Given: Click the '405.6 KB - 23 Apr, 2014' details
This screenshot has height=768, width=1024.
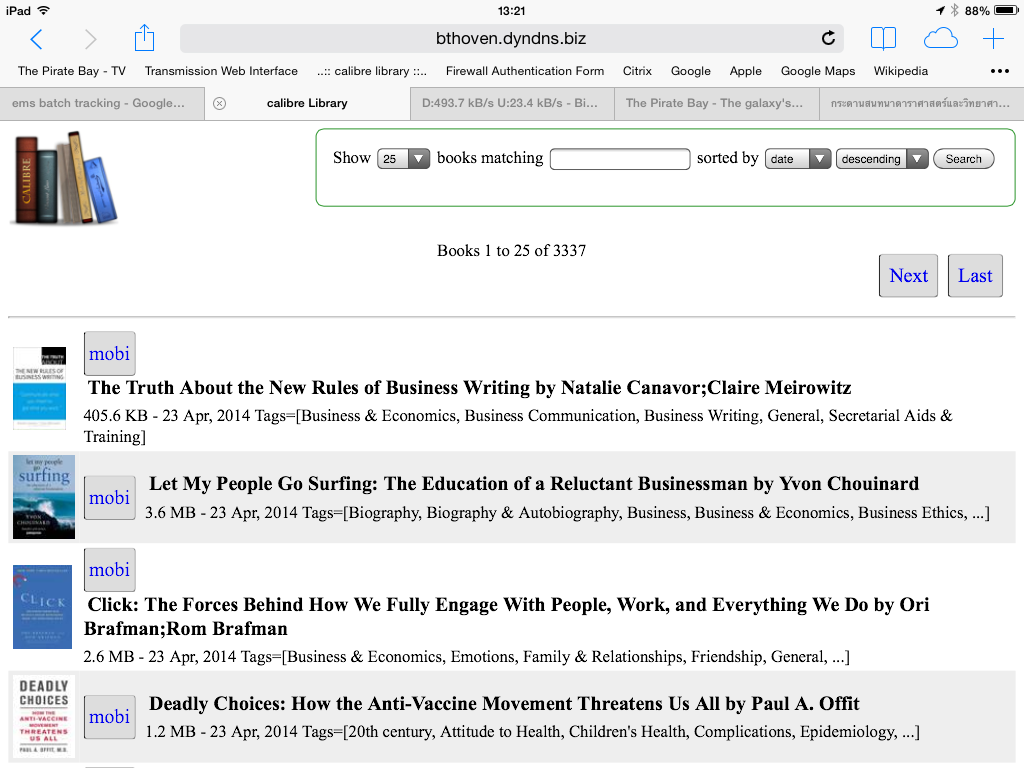Looking at the screenshot, I should [518, 426].
